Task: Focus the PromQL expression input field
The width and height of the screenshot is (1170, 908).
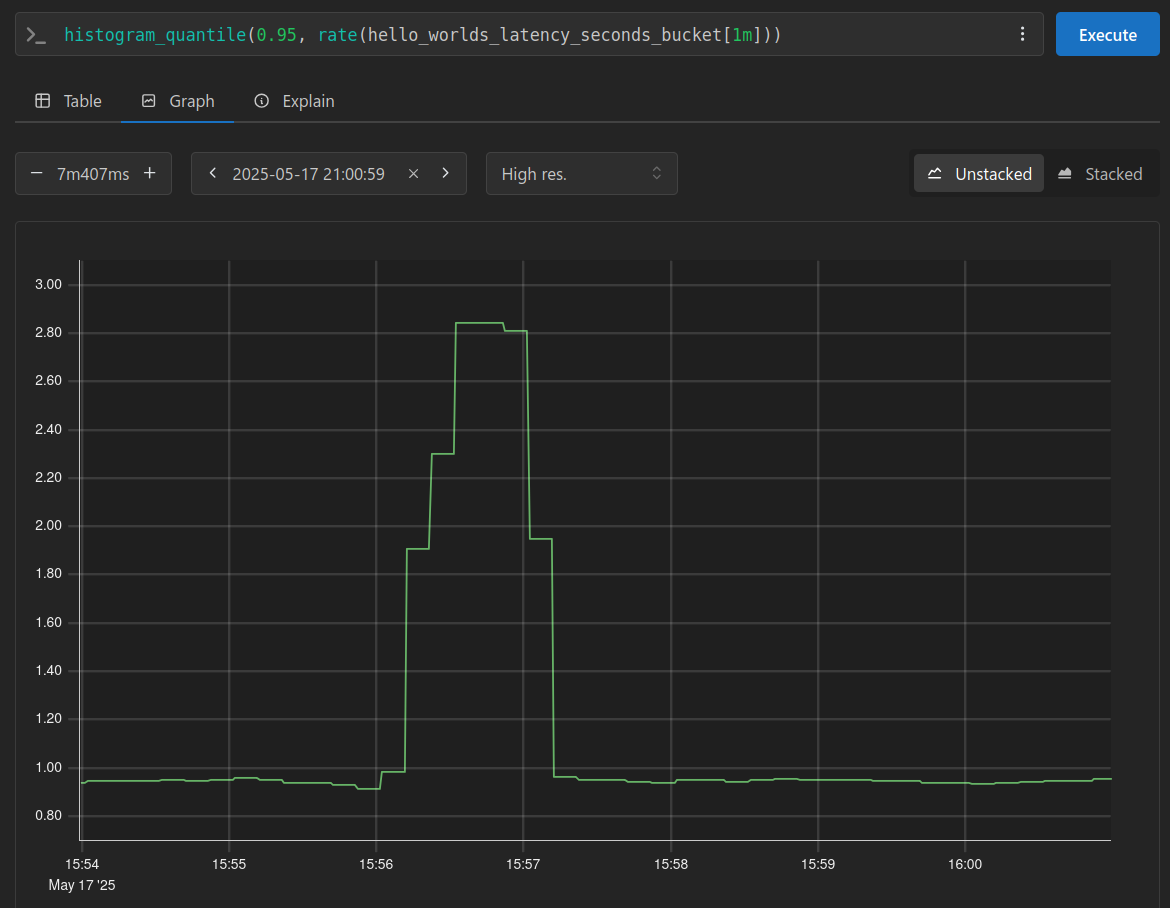Action: [x=530, y=34]
